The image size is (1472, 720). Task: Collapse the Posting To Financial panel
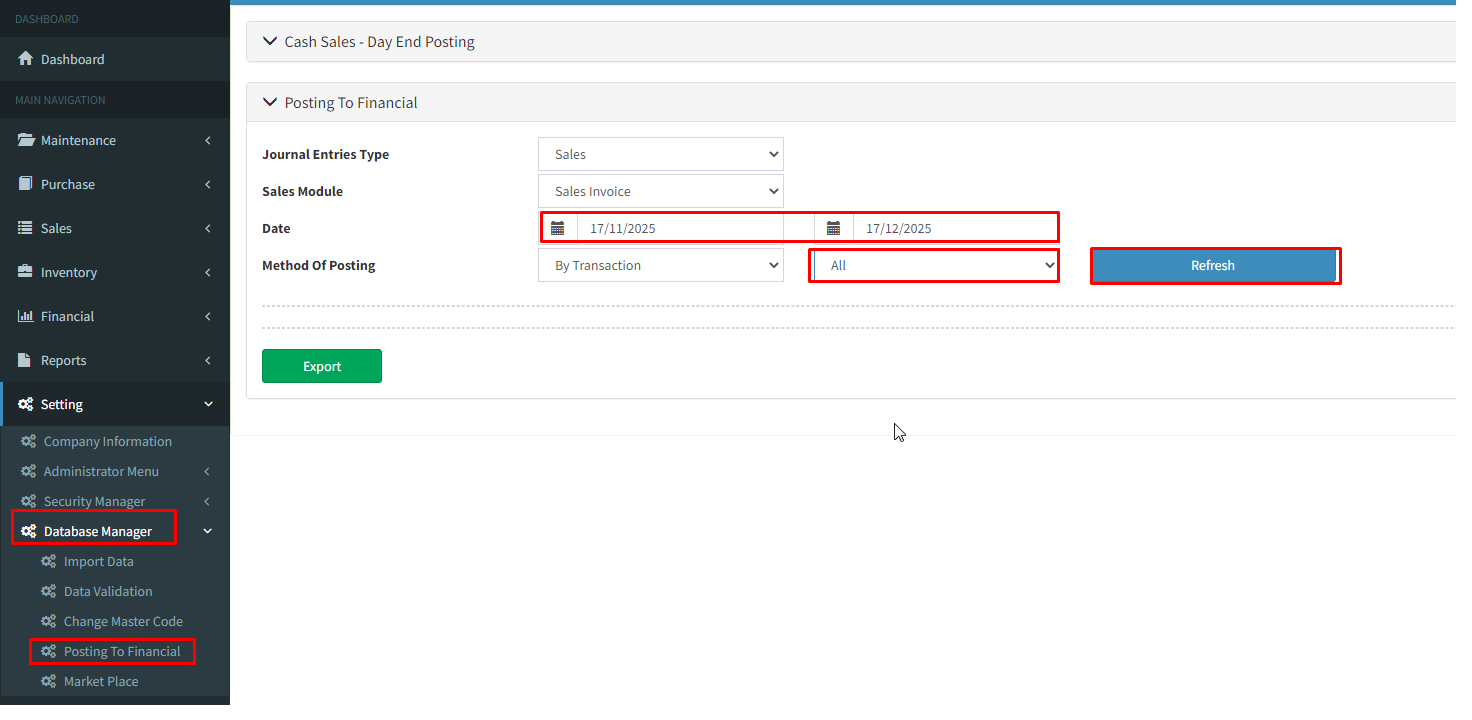[x=350, y=103]
